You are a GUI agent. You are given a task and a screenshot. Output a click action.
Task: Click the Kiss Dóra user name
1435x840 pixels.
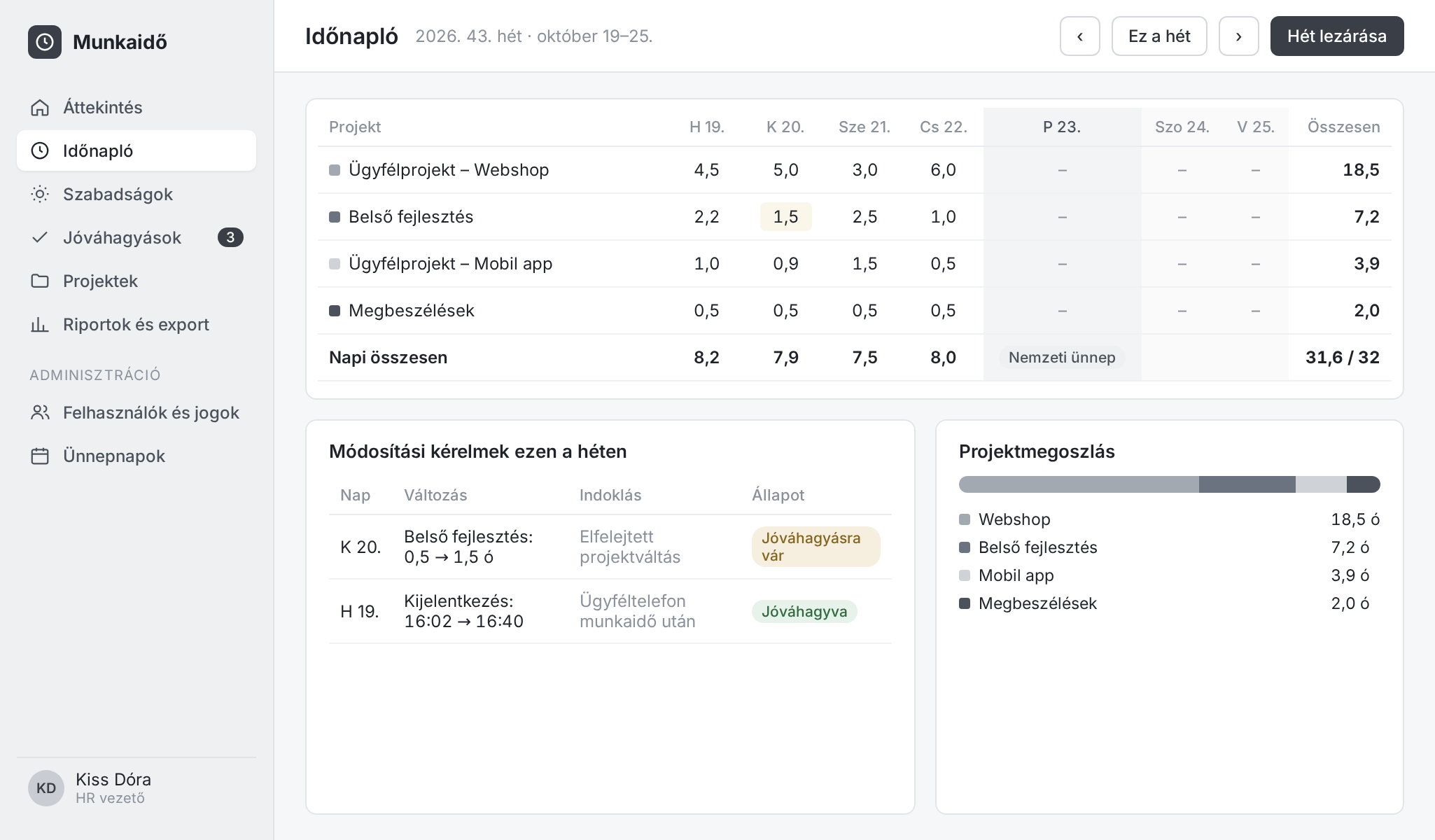click(x=113, y=779)
